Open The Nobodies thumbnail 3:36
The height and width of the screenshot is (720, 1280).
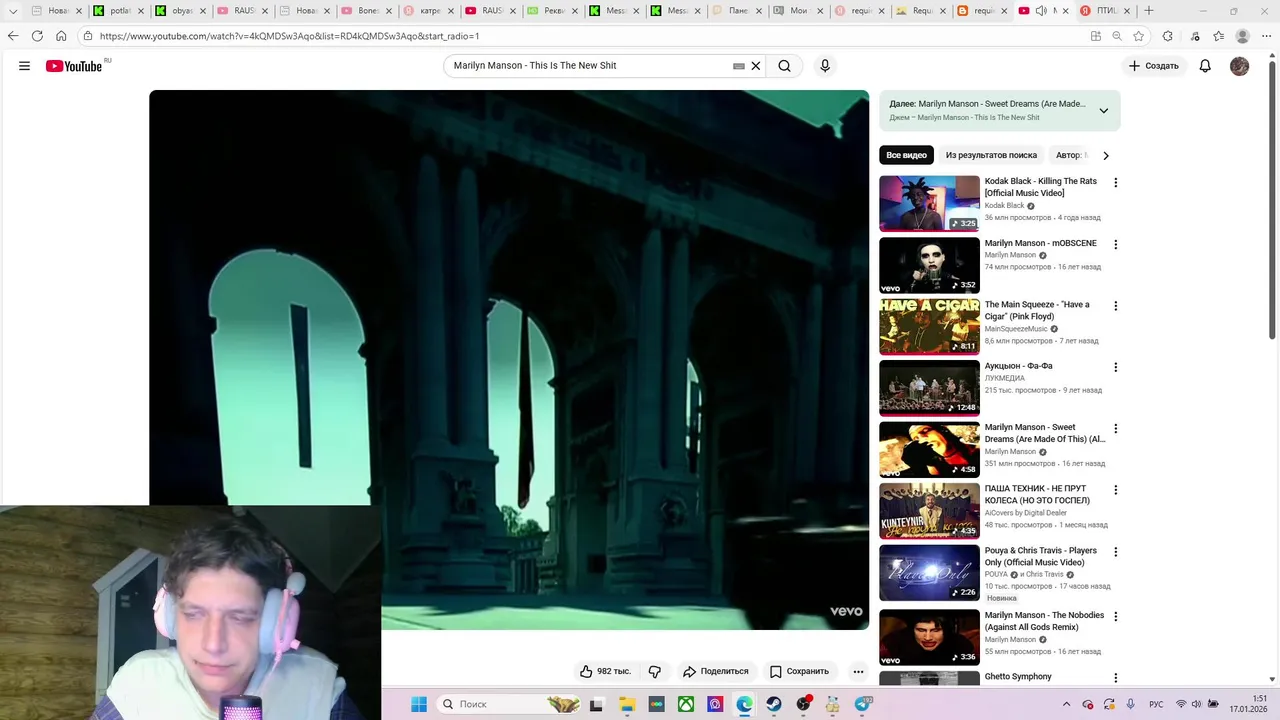coord(929,637)
